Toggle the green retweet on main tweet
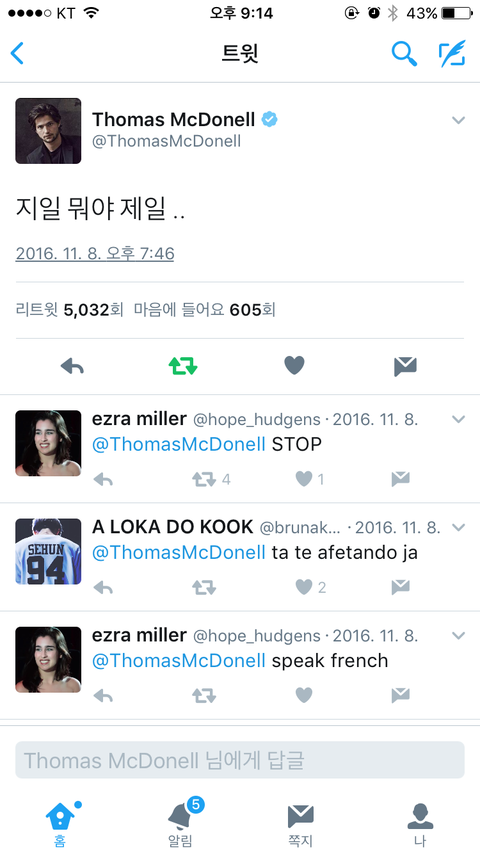480x854 pixels. [x=183, y=367]
